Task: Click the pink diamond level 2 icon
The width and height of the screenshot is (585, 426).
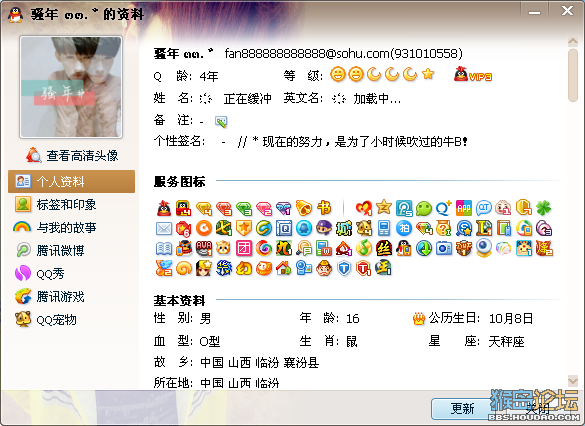Action: [x=264, y=208]
